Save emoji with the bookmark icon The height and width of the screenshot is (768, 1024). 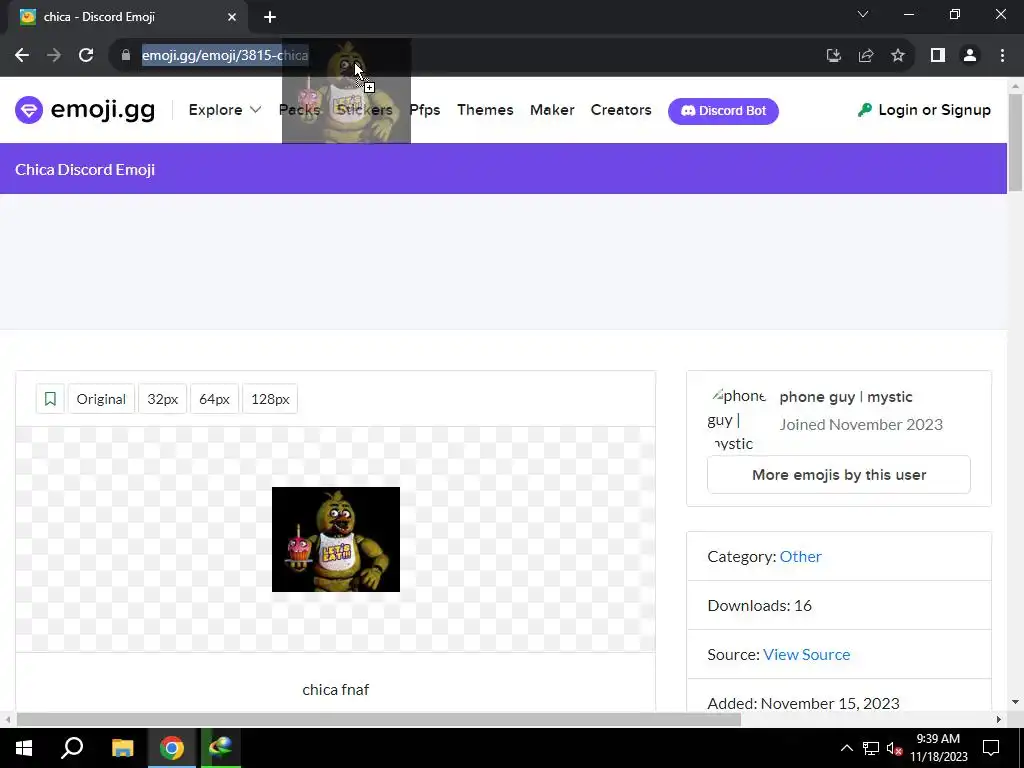pyautogui.click(x=50, y=399)
